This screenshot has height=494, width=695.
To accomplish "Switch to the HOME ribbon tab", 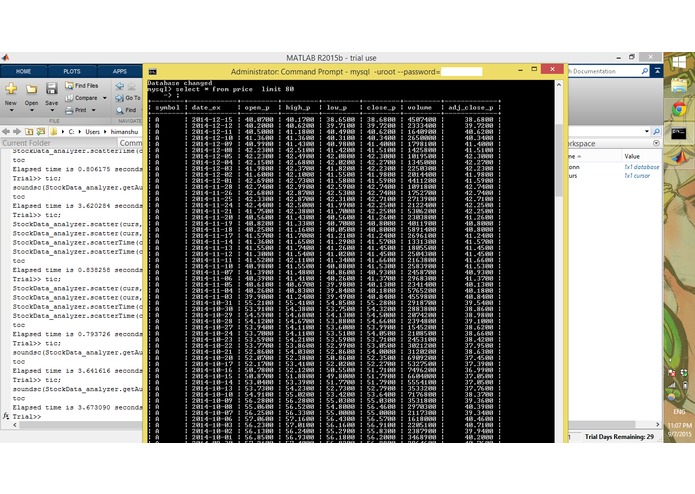I will click(23, 71).
